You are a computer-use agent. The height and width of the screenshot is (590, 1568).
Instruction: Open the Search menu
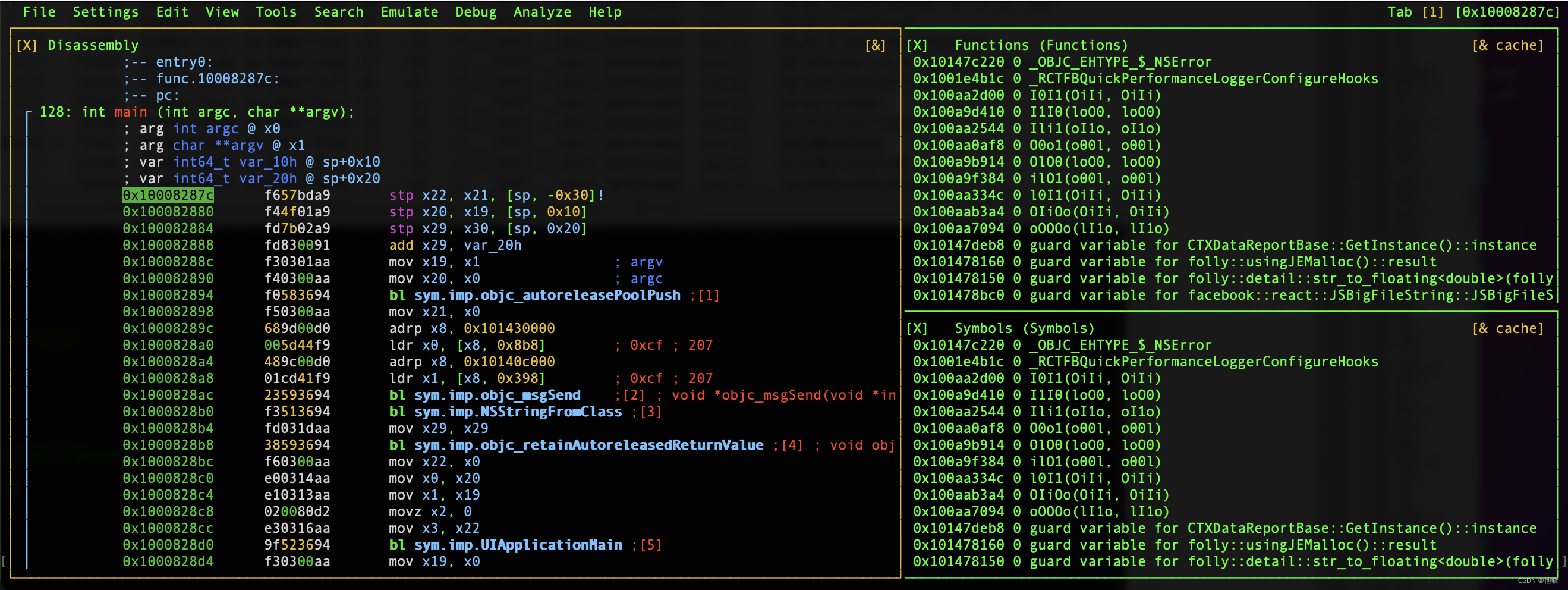tap(339, 11)
